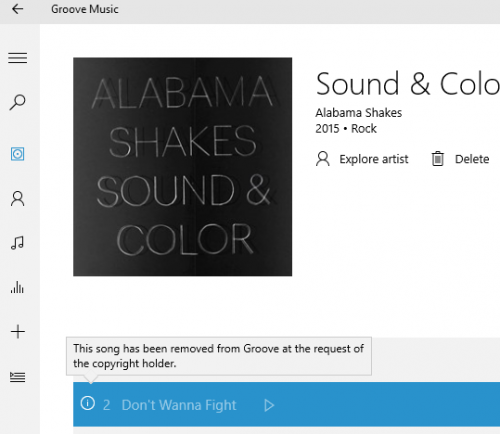500x434 pixels.
Task: Click the Sound & Color album cover
Action: point(183,167)
